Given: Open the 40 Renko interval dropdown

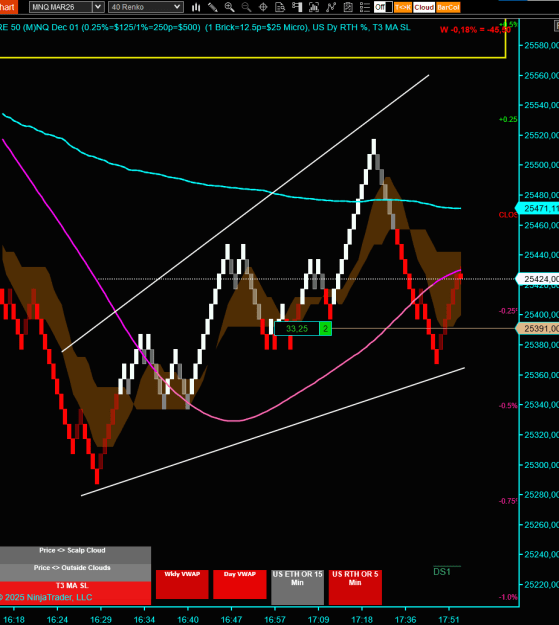Looking at the screenshot, I should tap(146, 7).
